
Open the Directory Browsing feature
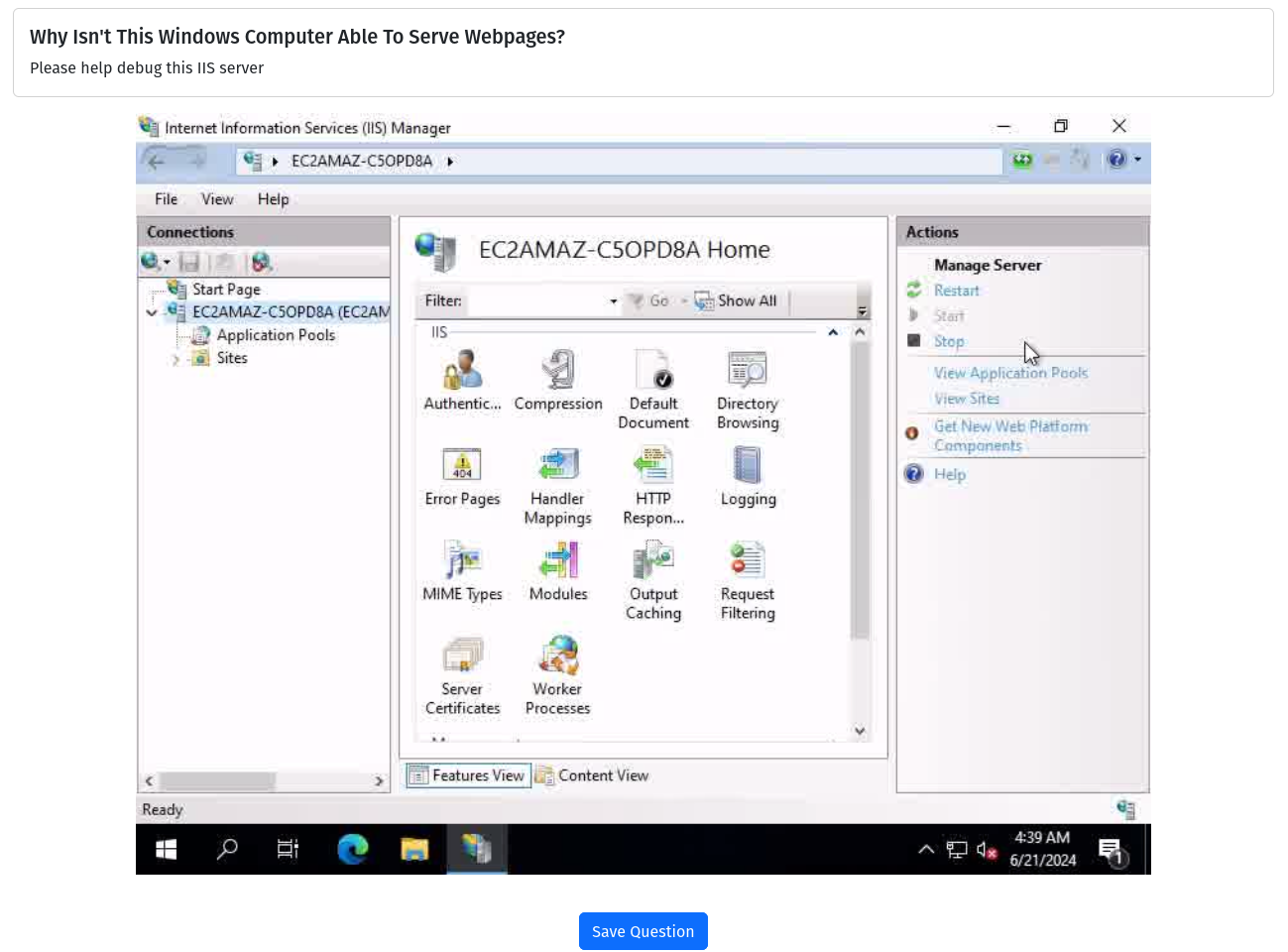[x=748, y=389]
